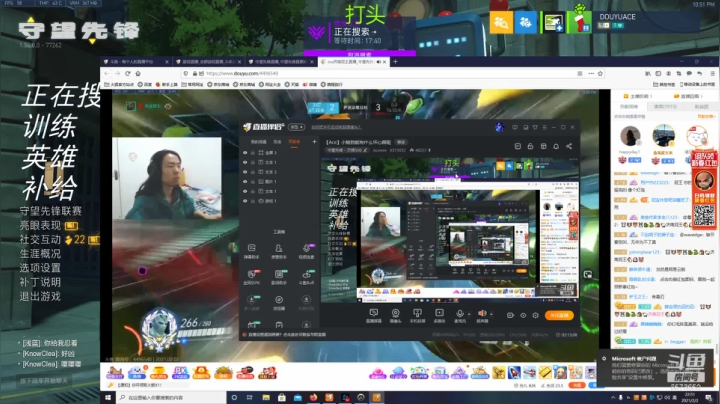The height and width of the screenshot is (404, 720).
Task: Open streaming software settings gear
Action: [x=535, y=315]
